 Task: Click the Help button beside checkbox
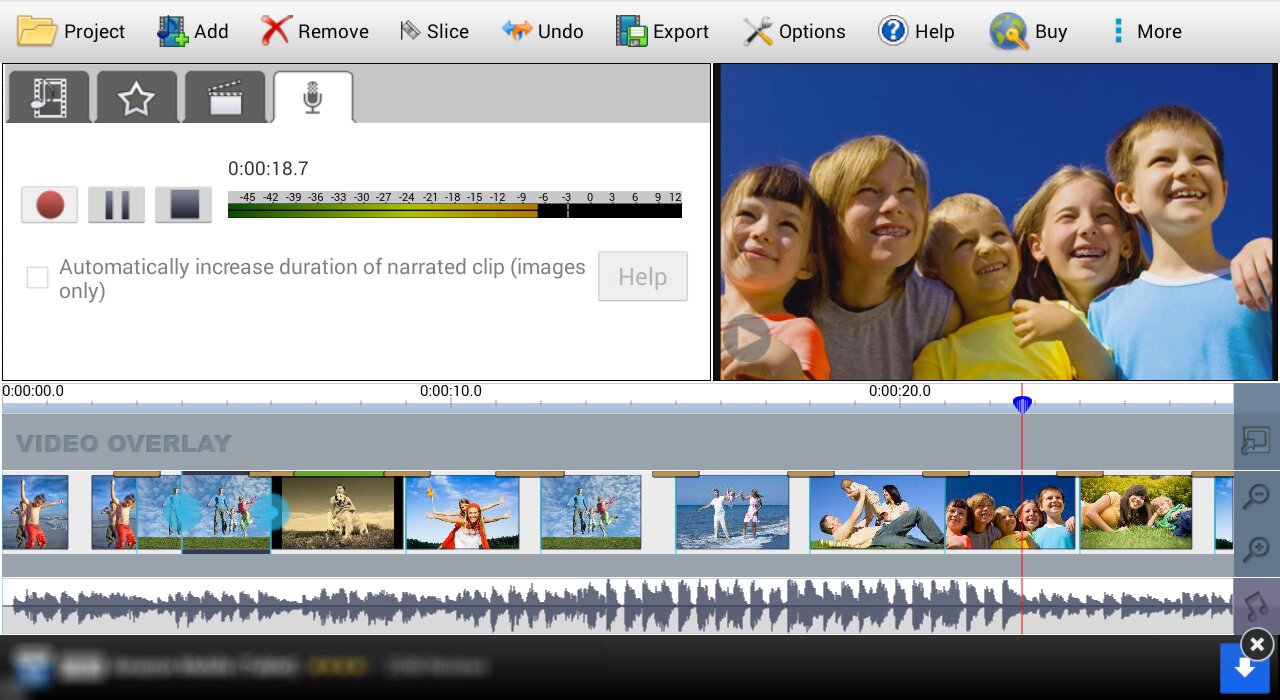tap(642, 276)
